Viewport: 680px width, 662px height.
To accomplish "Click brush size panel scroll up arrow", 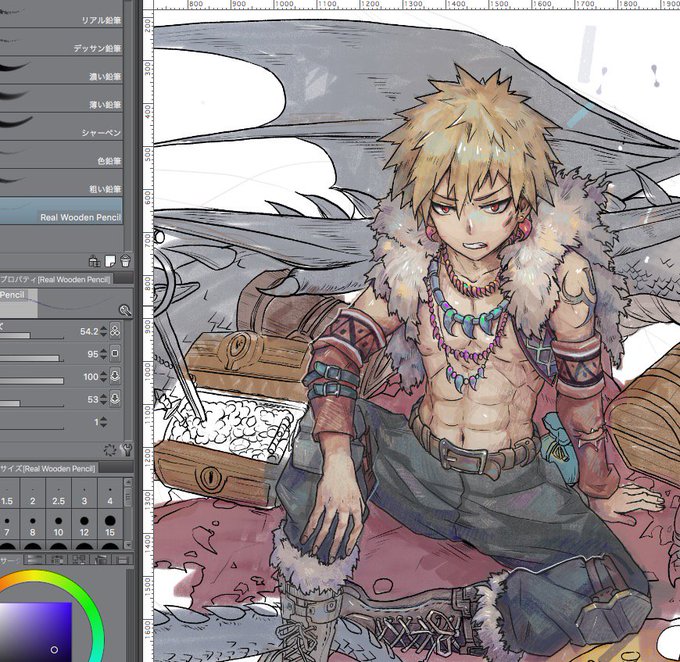I will (x=128, y=482).
